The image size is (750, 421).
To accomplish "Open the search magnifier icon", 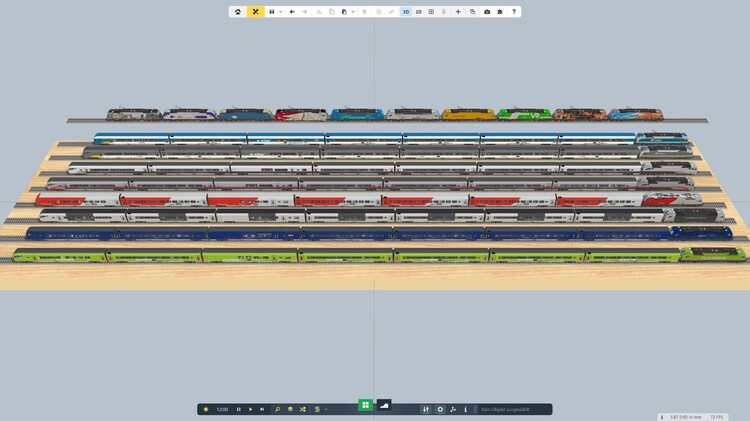I will click(277, 410).
